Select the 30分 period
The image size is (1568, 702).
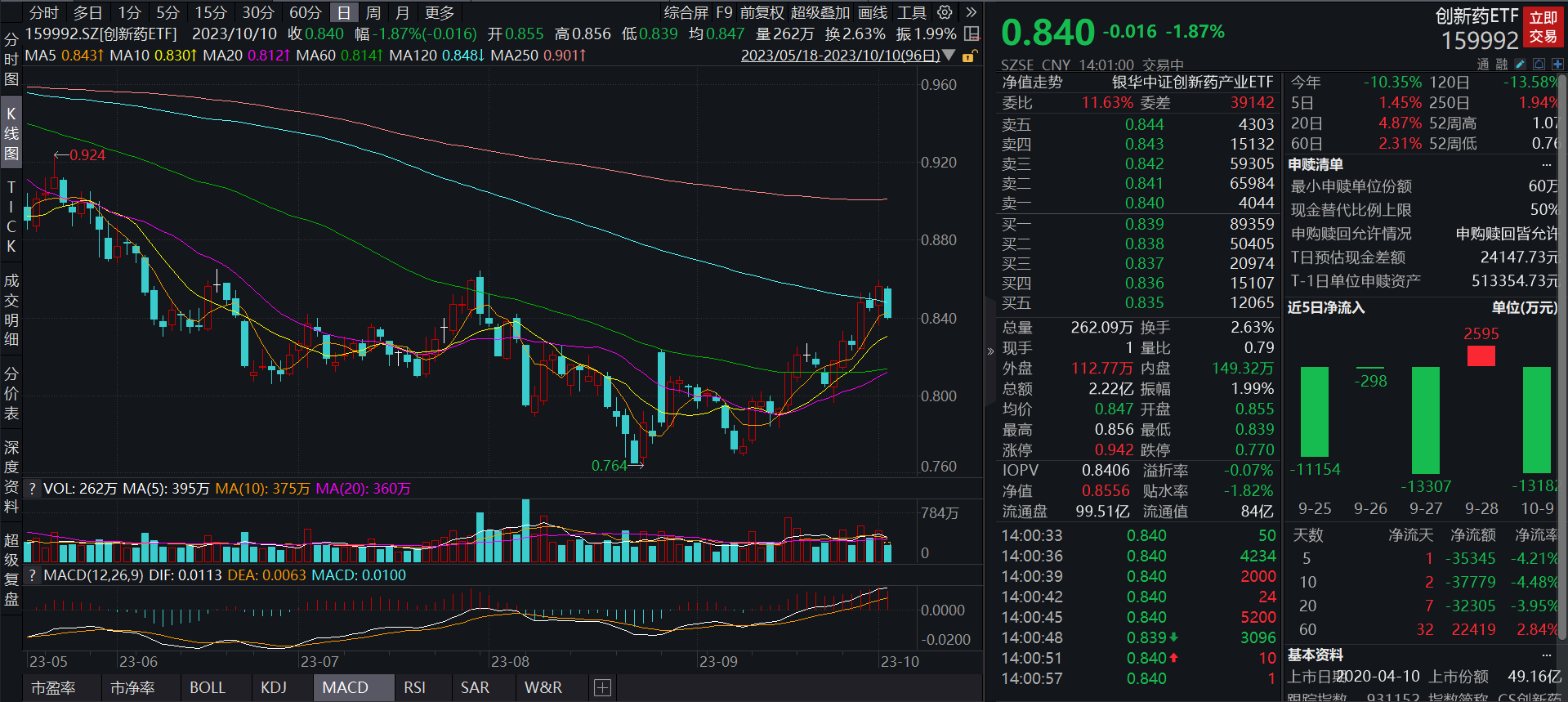pos(258,12)
